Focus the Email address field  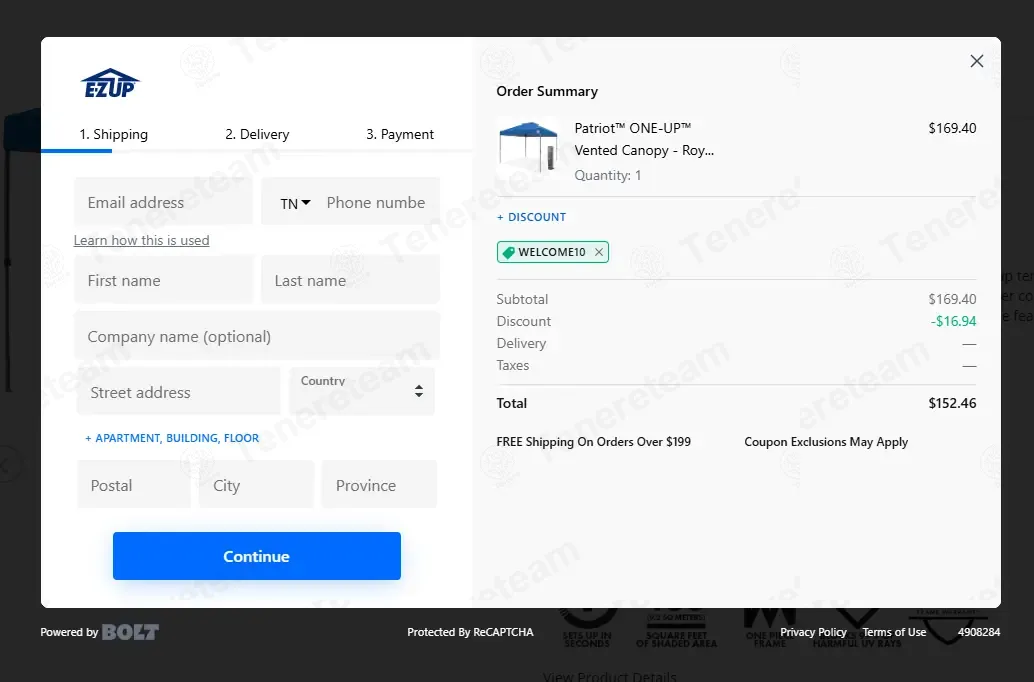pyautogui.click(x=163, y=202)
